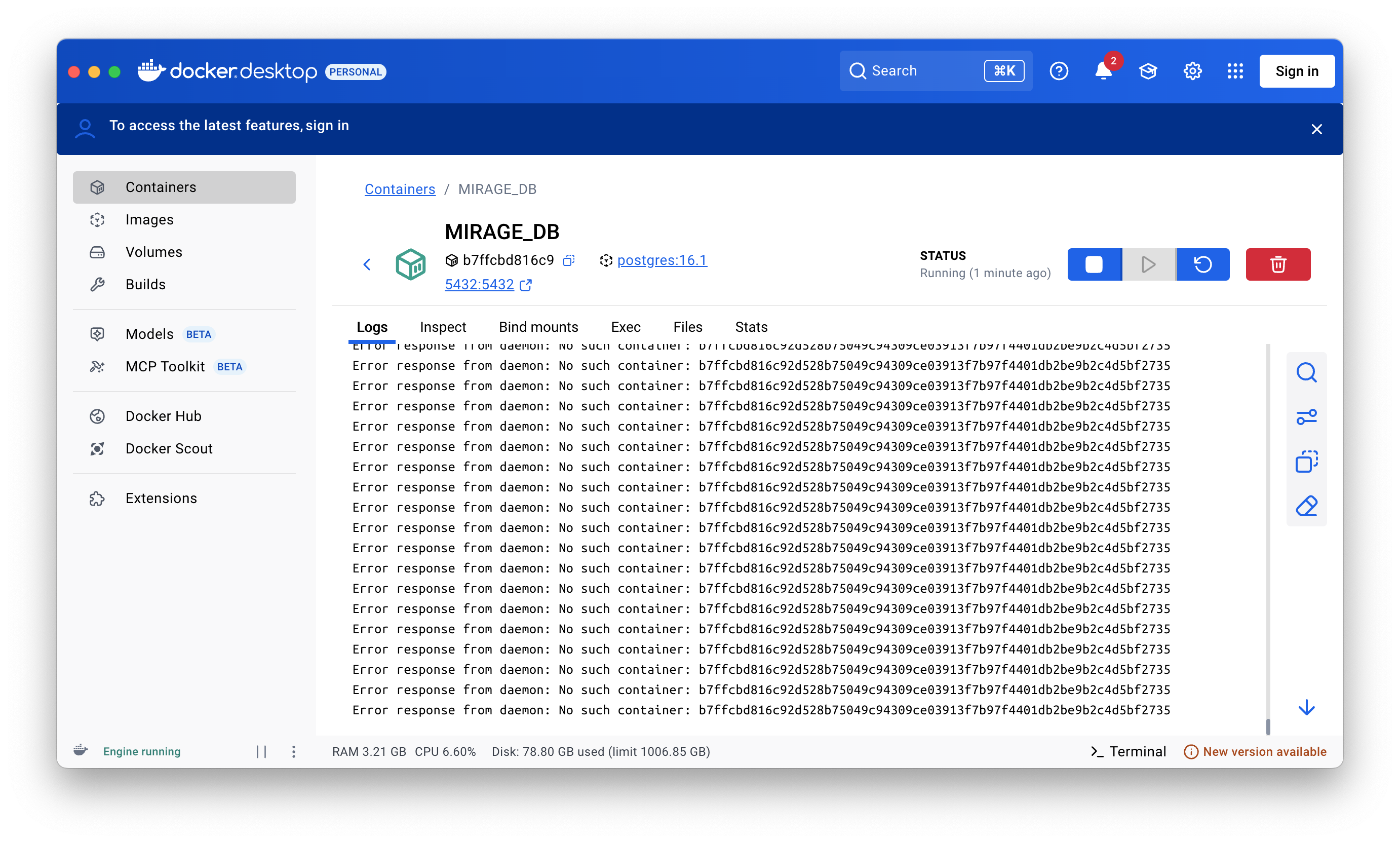Open Docker settings gear
This screenshot has height=843, width=1400.
1192,71
